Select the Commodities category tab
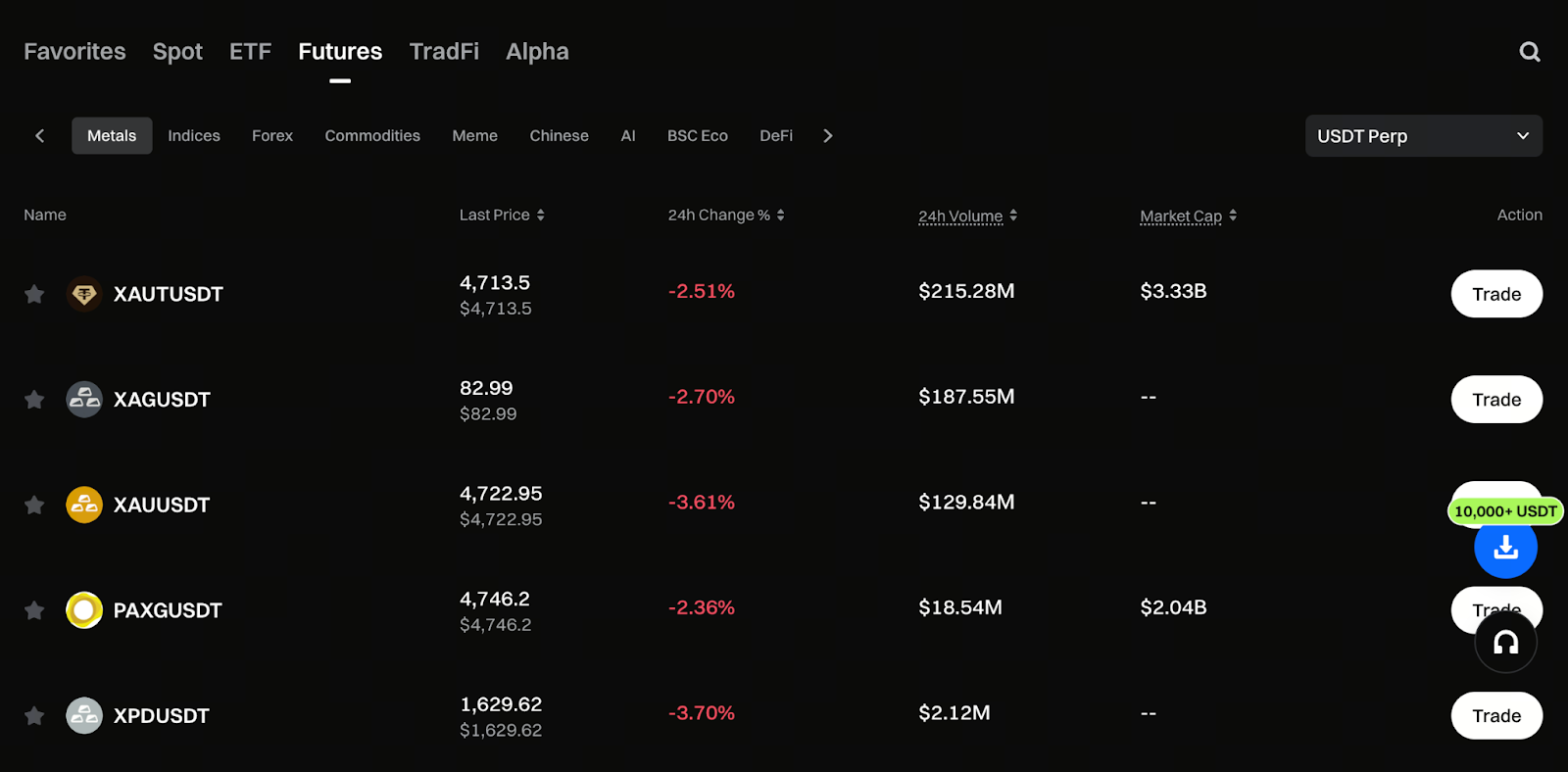This screenshot has height=772, width=1568. tap(372, 136)
